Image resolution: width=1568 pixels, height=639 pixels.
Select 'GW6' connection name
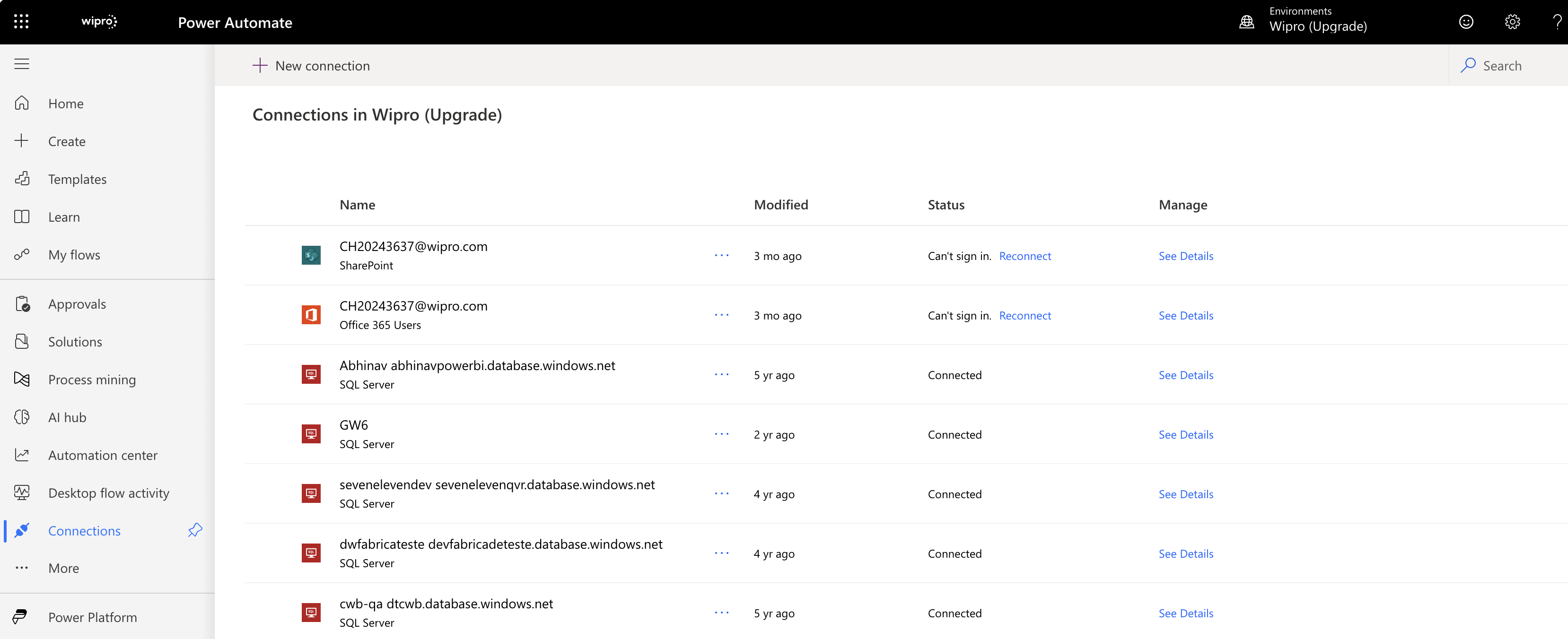[354, 425]
